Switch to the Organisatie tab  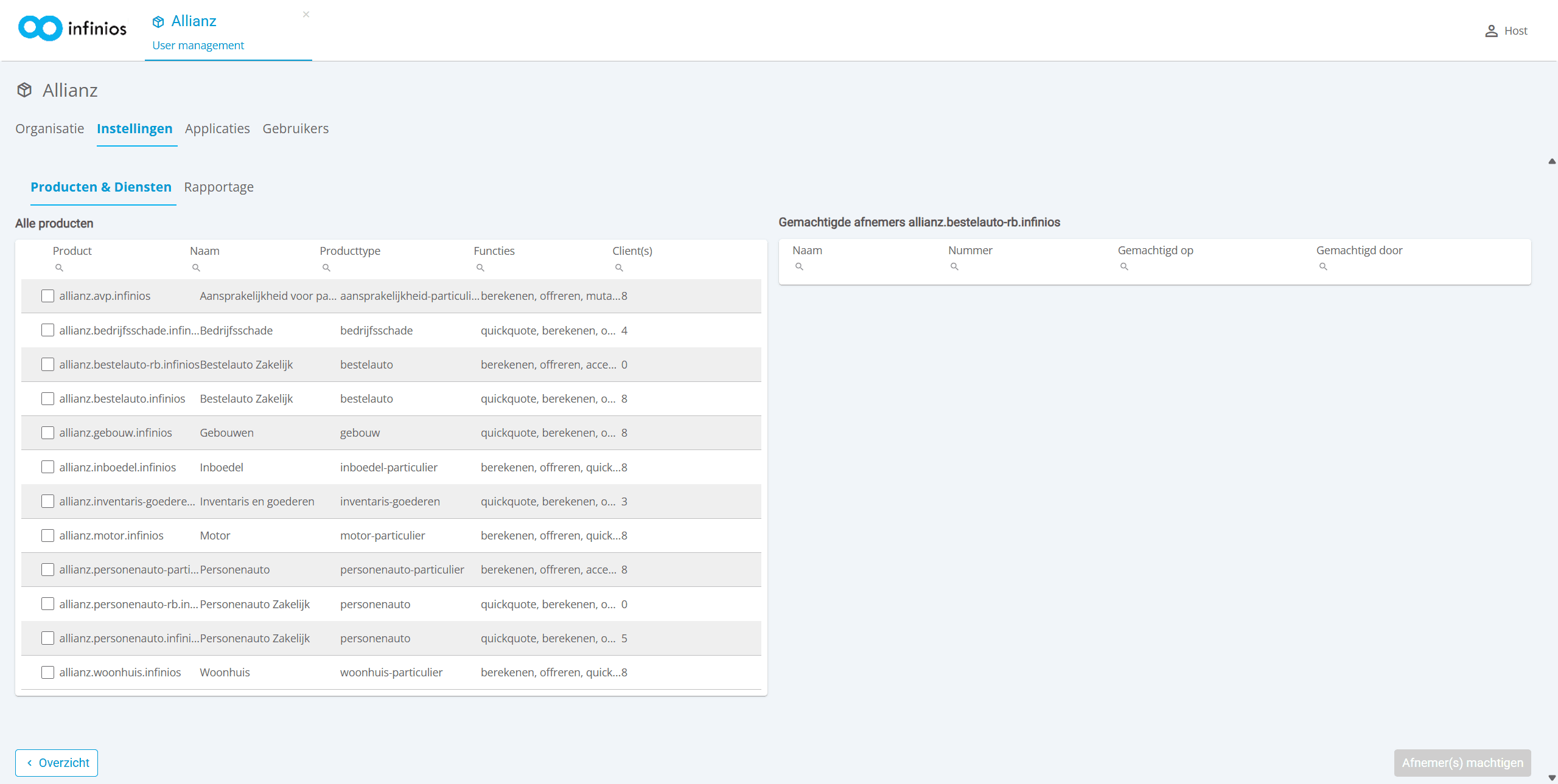pos(50,128)
